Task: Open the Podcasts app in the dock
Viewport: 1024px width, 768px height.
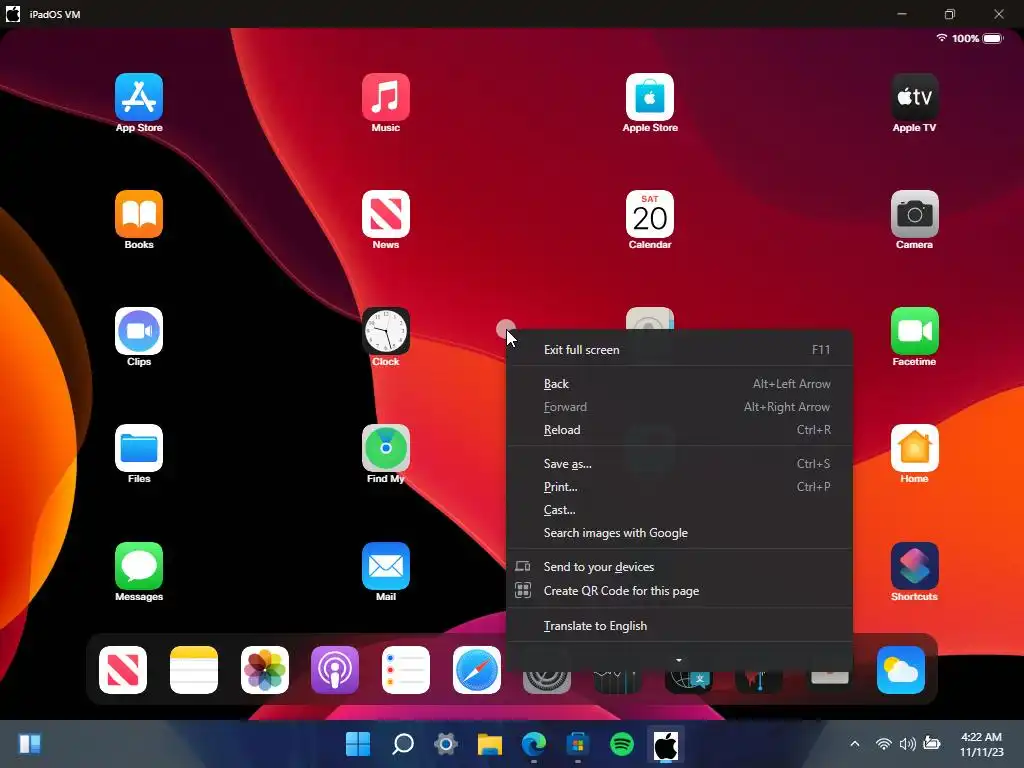Action: (x=334, y=670)
